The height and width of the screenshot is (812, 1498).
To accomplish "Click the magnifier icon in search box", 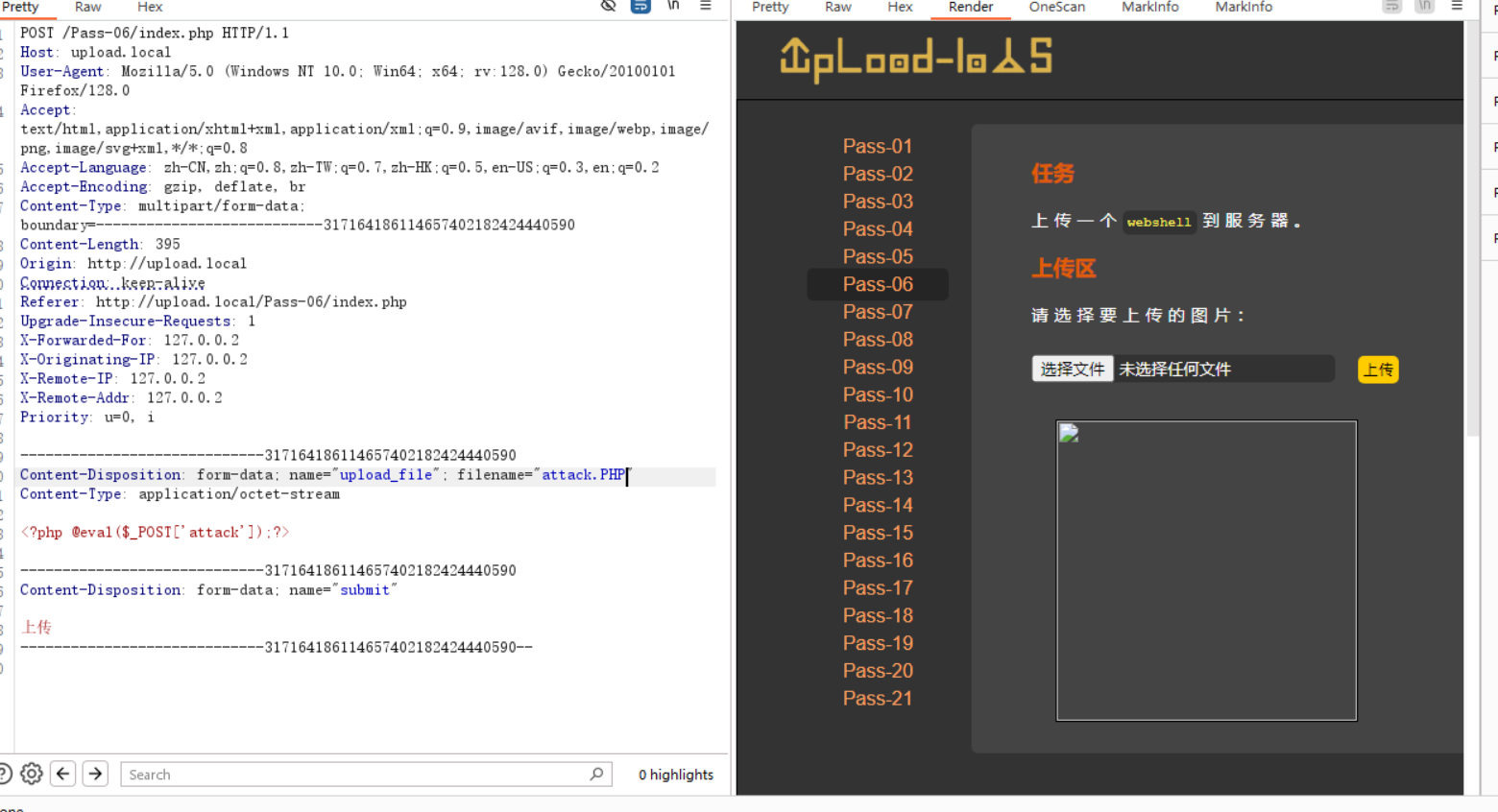I will point(596,774).
